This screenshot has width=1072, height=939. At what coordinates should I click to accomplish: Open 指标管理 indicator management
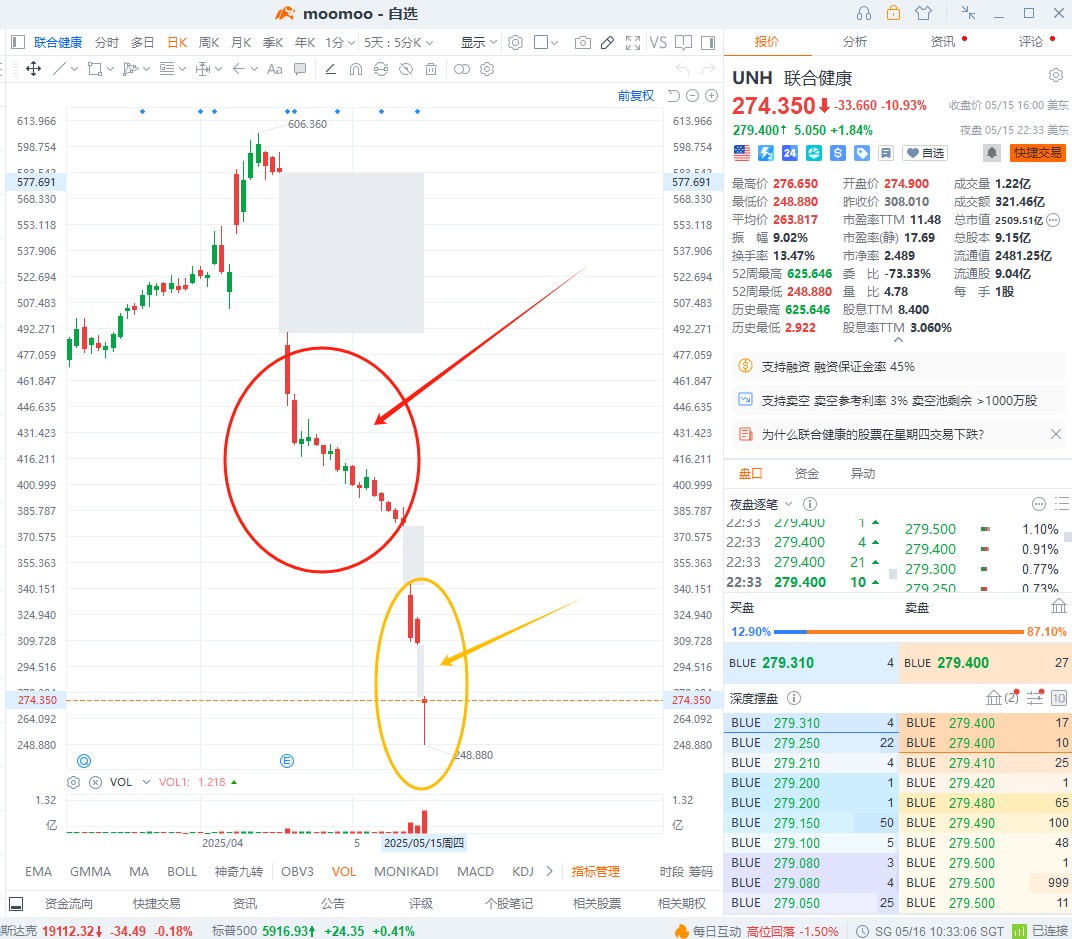(x=595, y=871)
